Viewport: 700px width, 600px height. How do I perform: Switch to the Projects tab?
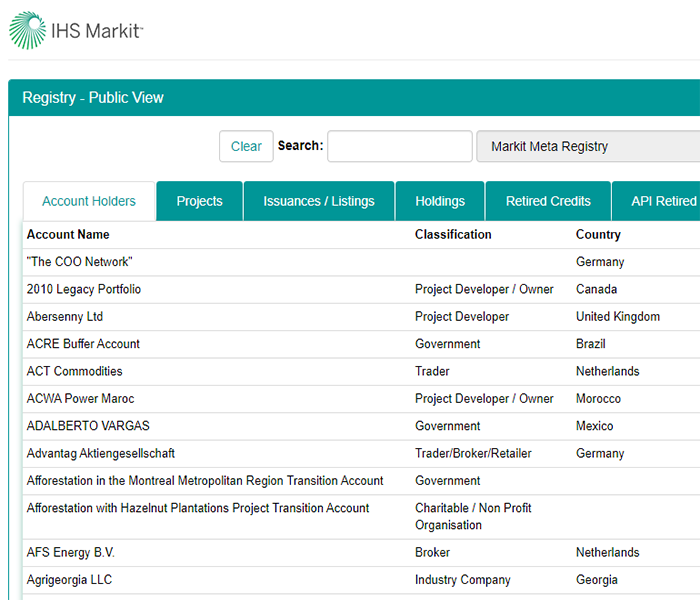coord(199,201)
